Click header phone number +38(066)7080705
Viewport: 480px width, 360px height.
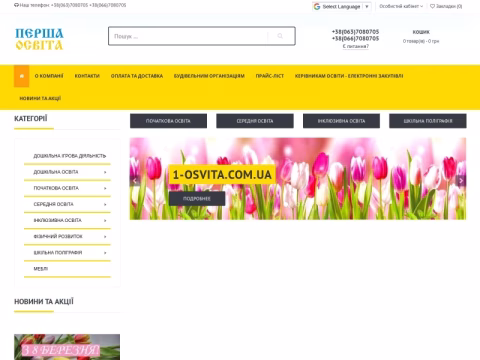pyautogui.click(x=355, y=39)
